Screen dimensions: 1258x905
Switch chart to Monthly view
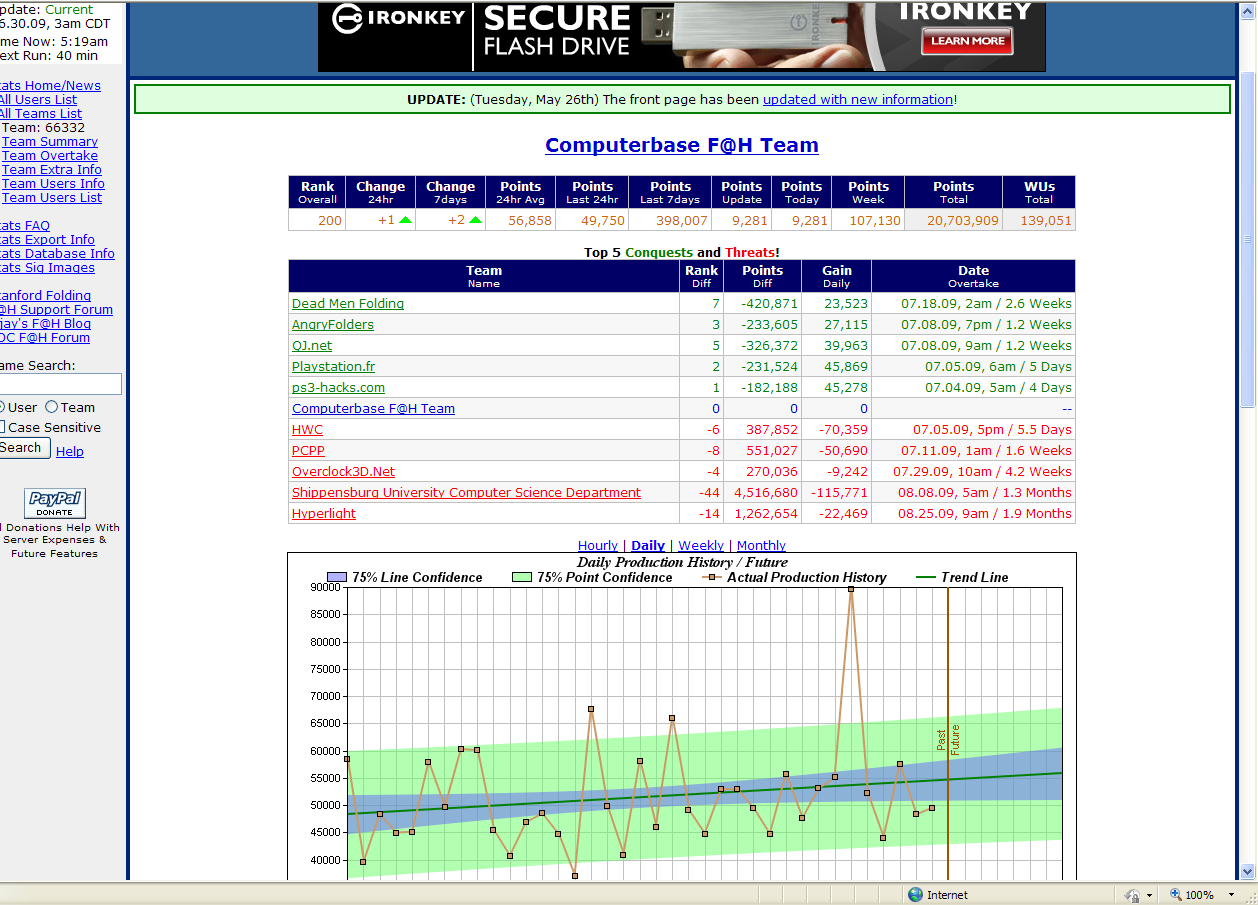click(x=761, y=545)
